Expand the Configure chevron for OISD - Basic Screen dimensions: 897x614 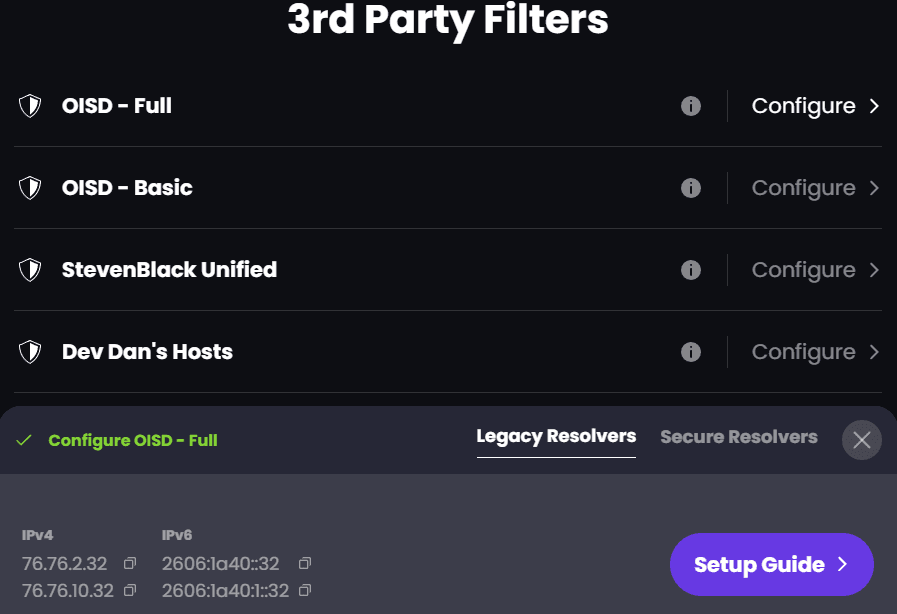click(x=873, y=188)
